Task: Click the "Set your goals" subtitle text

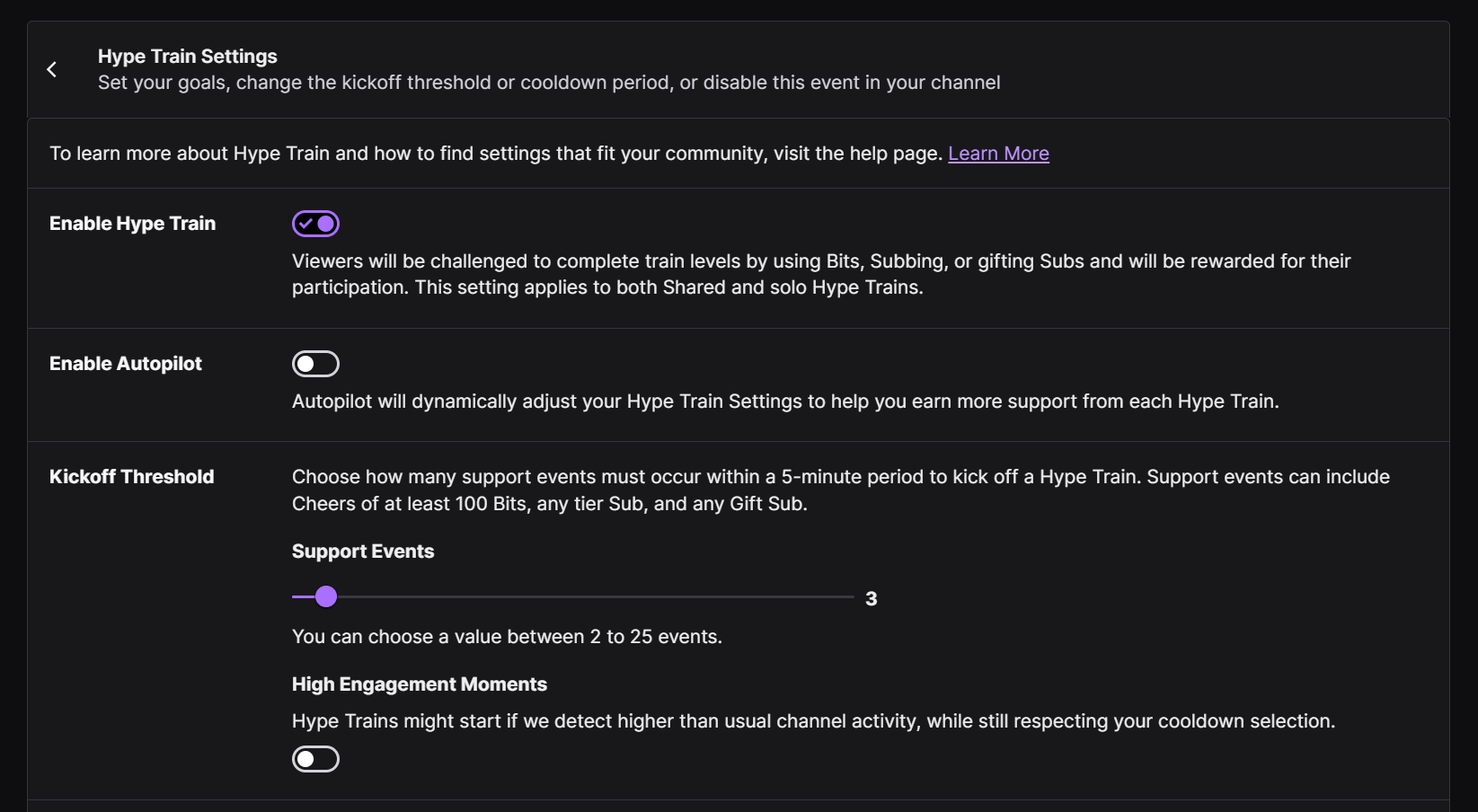Action: pyautogui.click(x=548, y=83)
